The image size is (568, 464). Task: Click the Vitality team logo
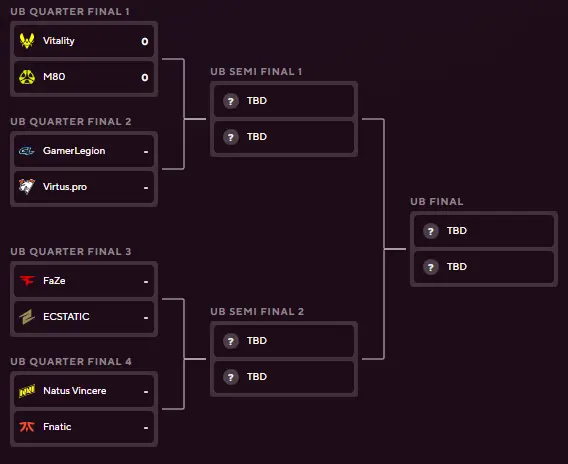pyautogui.click(x=27, y=41)
